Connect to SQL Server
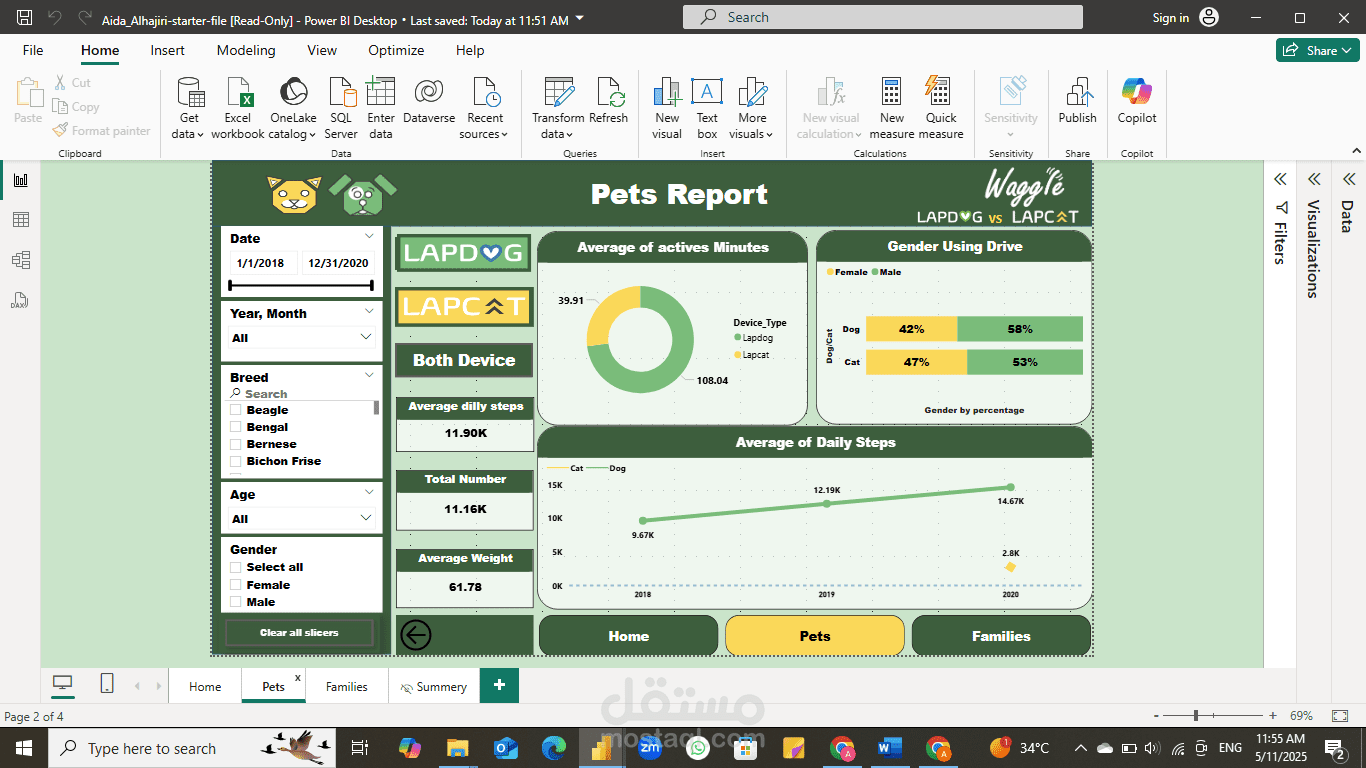This screenshot has width=1366, height=768. 341,108
